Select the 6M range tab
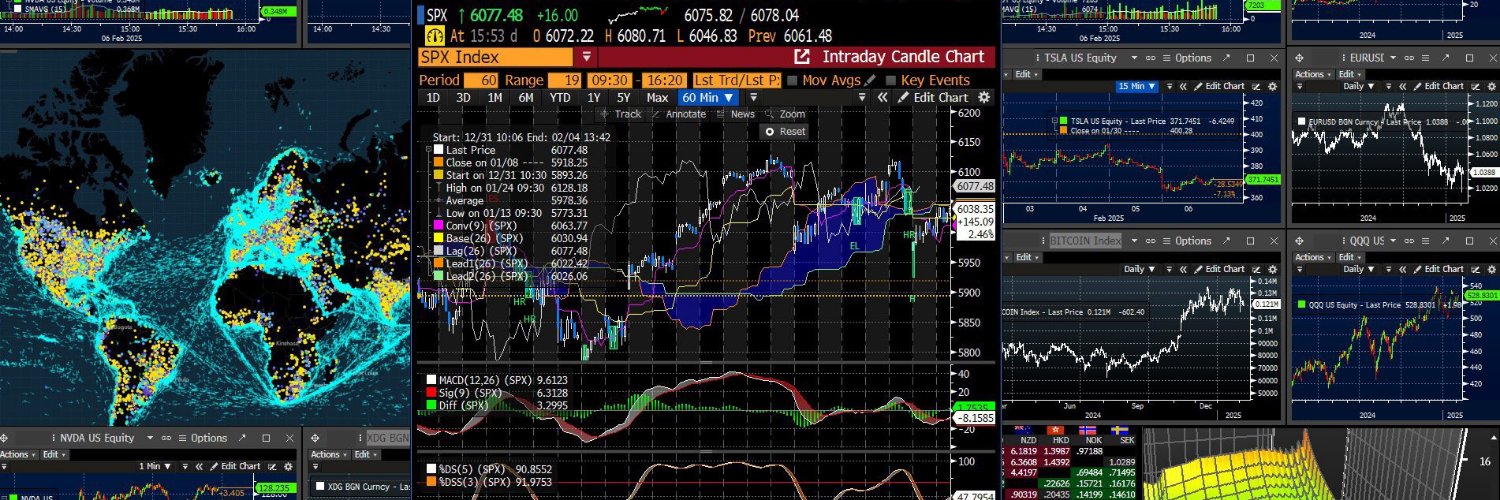 526,97
